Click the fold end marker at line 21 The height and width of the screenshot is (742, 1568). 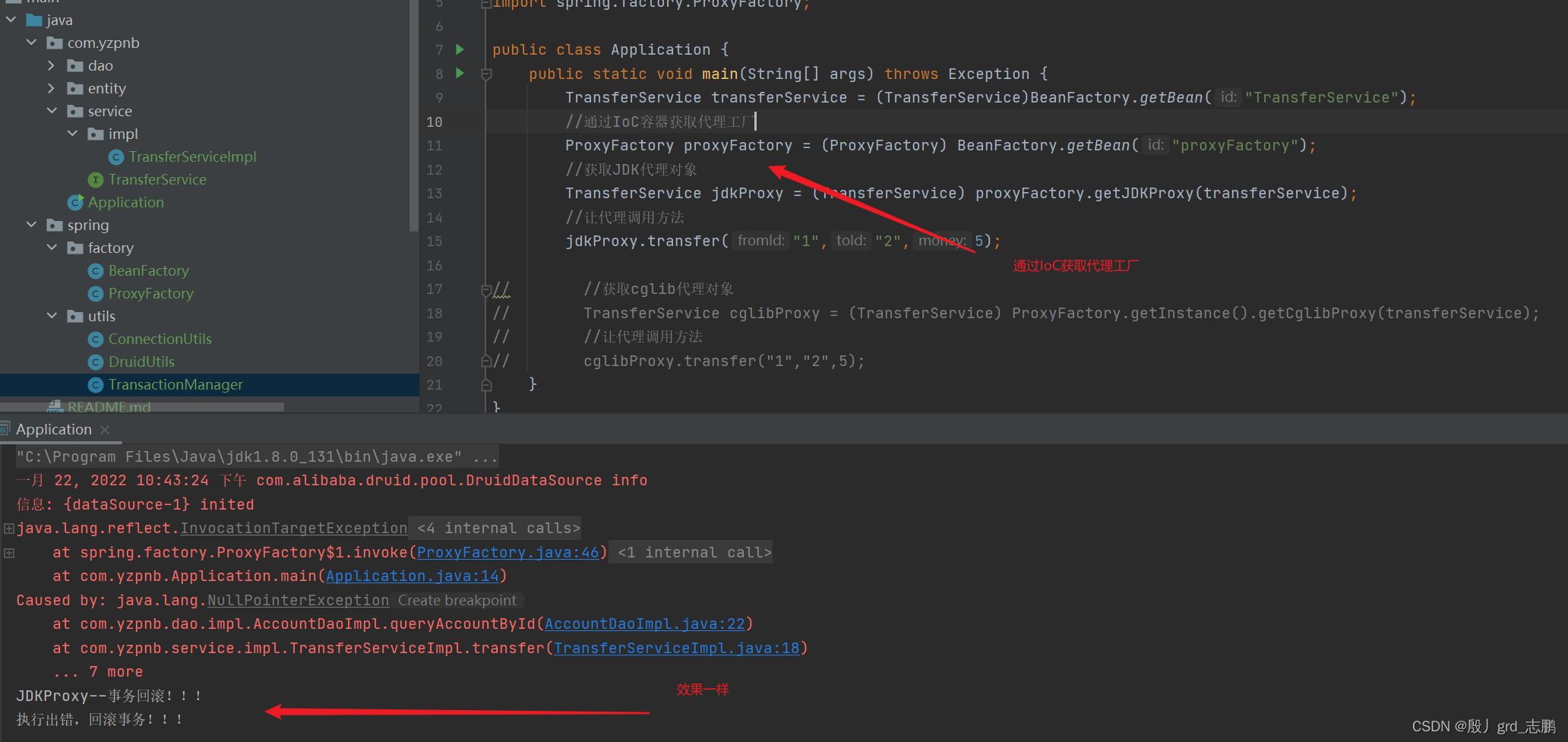tap(486, 385)
